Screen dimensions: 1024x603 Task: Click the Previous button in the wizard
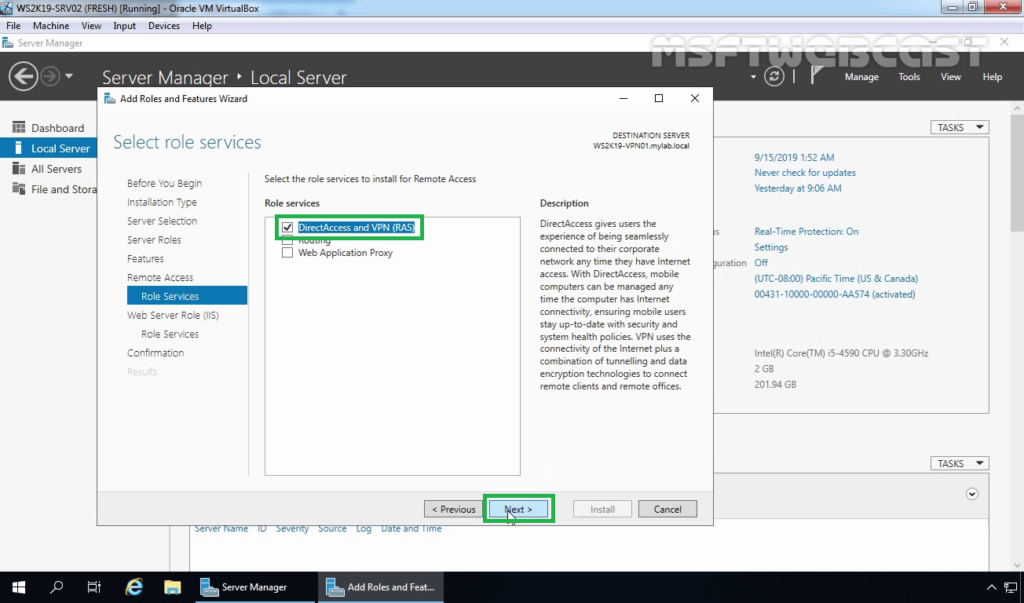click(x=453, y=509)
